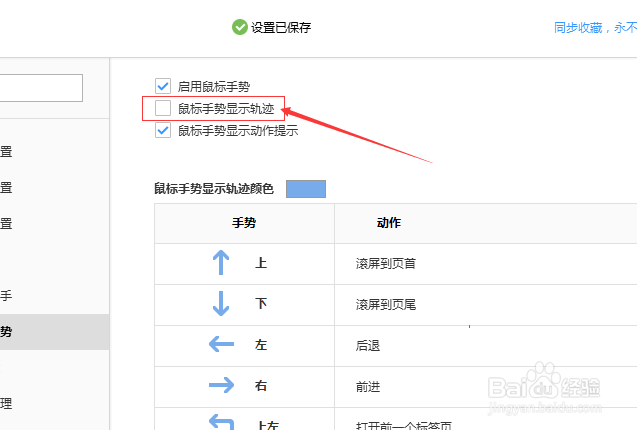Uncheck the 鼠标手势显示动作提示 checkbox
This screenshot has width=637, height=430.
(163, 131)
